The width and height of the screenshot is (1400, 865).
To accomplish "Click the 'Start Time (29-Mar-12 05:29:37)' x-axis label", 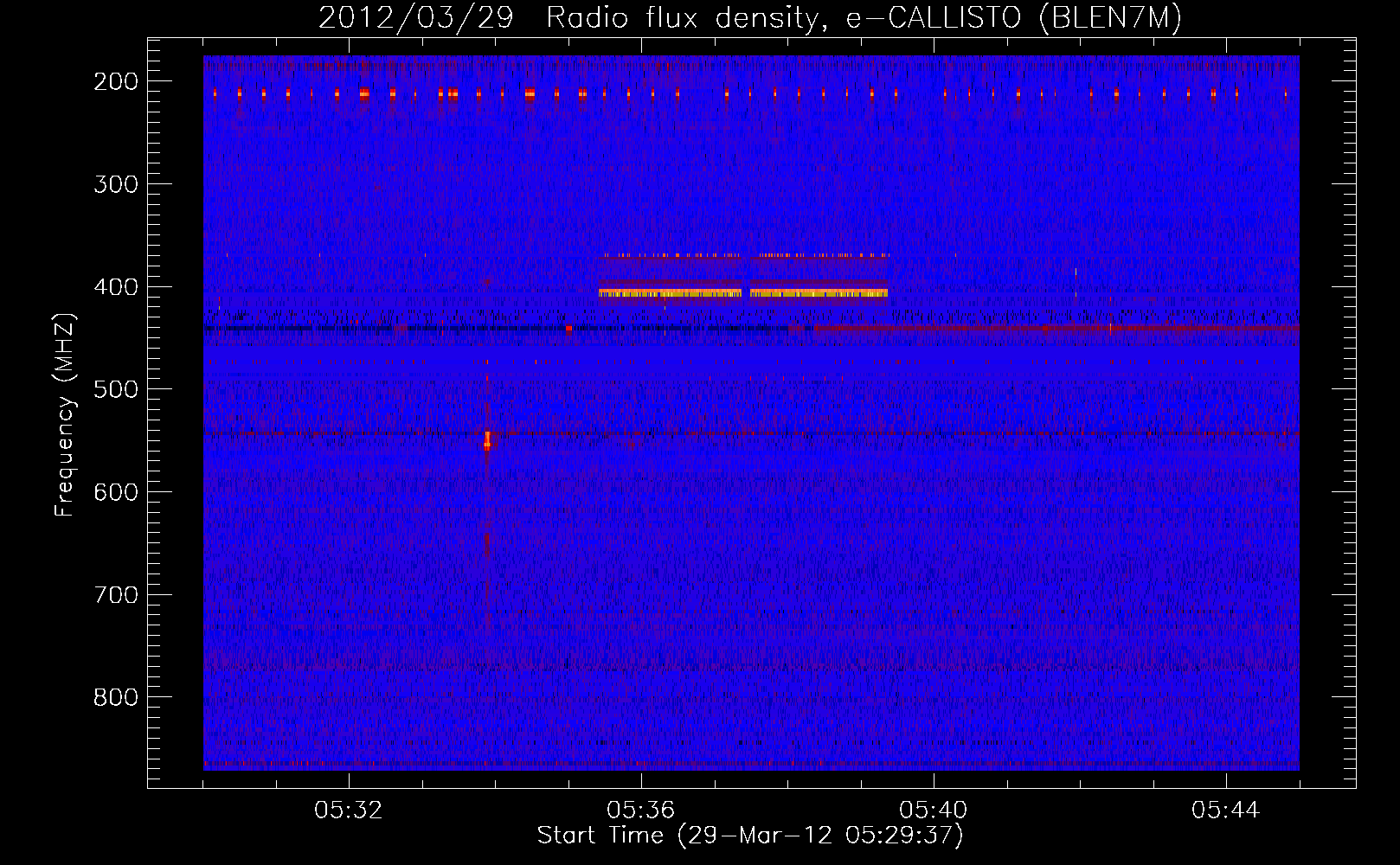I will pos(750,836).
